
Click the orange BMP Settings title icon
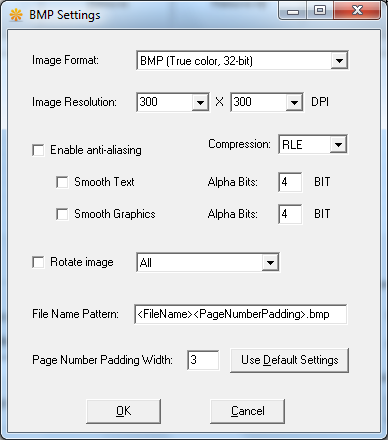(16, 15)
